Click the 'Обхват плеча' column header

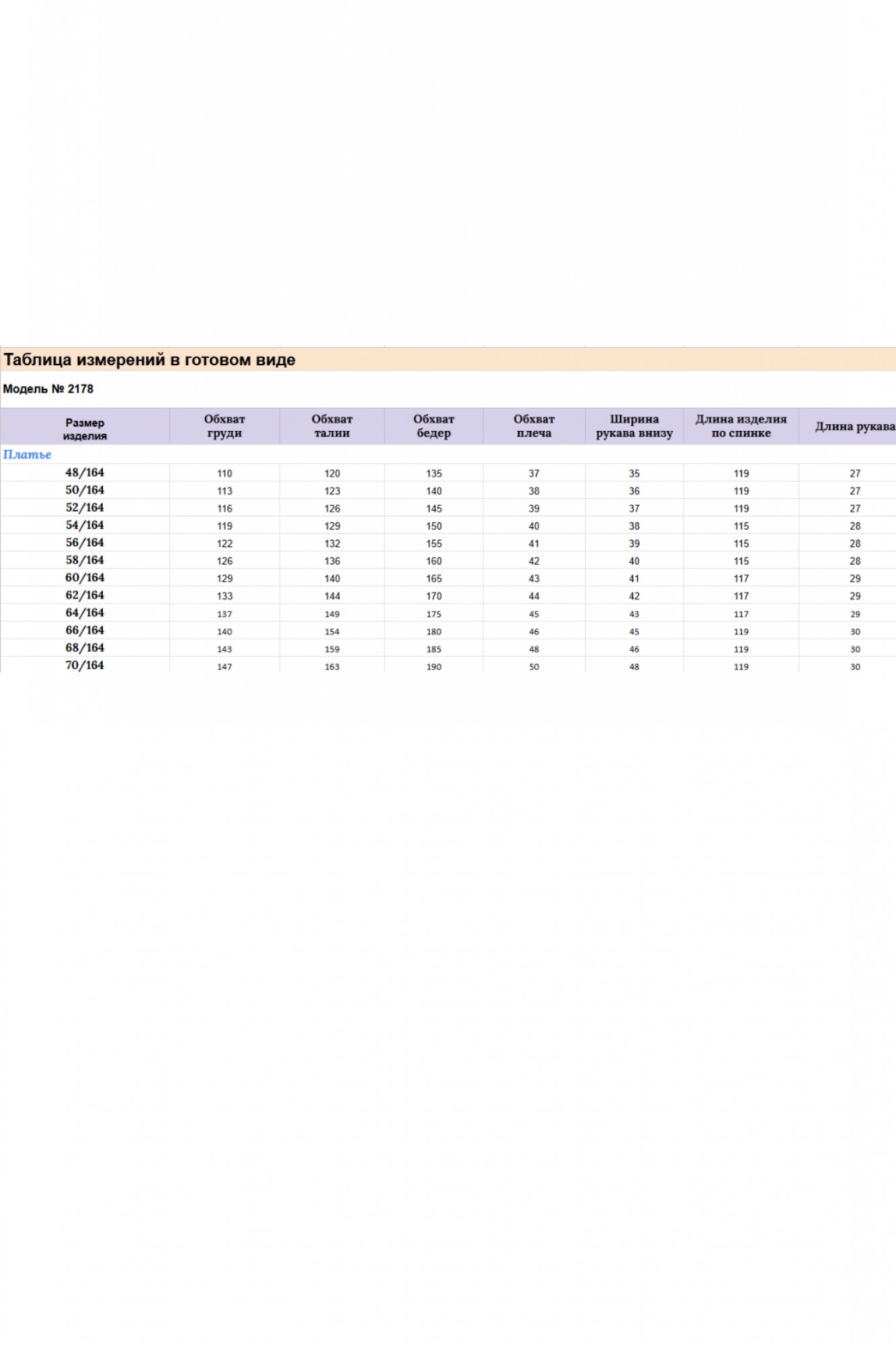(x=534, y=426)
